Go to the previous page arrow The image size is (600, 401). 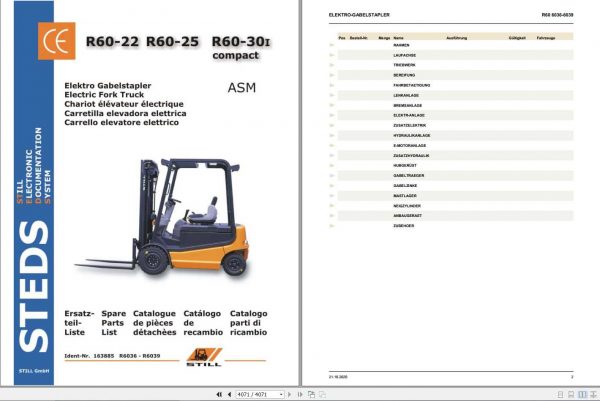click(229, 394)
